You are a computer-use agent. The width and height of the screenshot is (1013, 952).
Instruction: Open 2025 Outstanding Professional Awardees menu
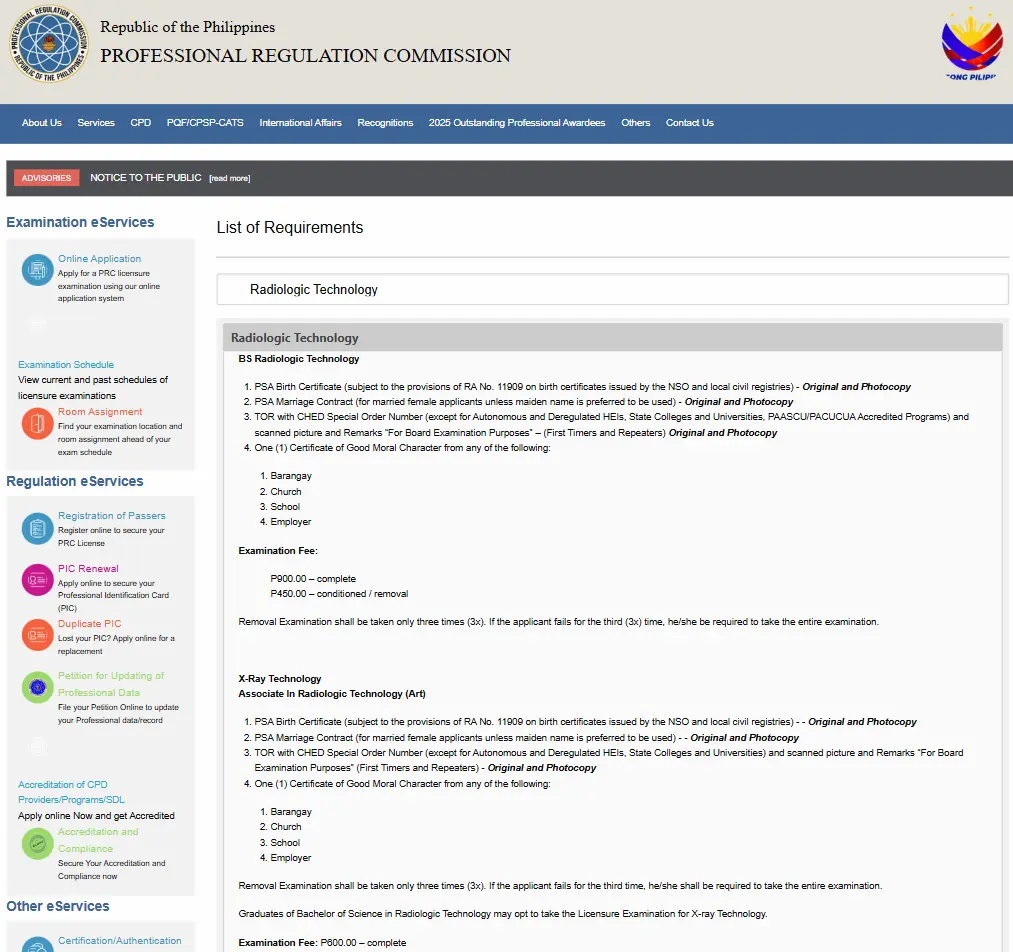[x=517, y=123]
